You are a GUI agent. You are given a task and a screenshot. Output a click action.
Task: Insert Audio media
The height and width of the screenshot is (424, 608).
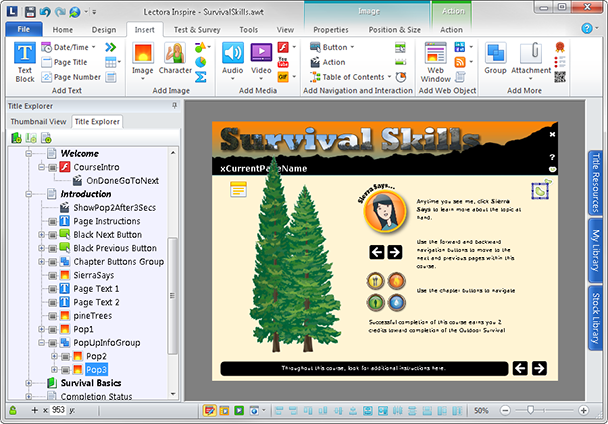click(233, 53)
